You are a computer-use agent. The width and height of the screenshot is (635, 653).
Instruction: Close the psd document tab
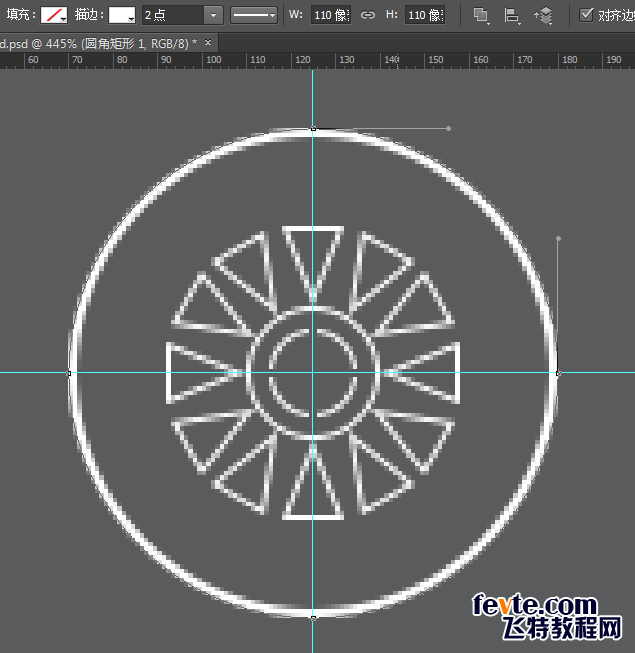[208, 42]
